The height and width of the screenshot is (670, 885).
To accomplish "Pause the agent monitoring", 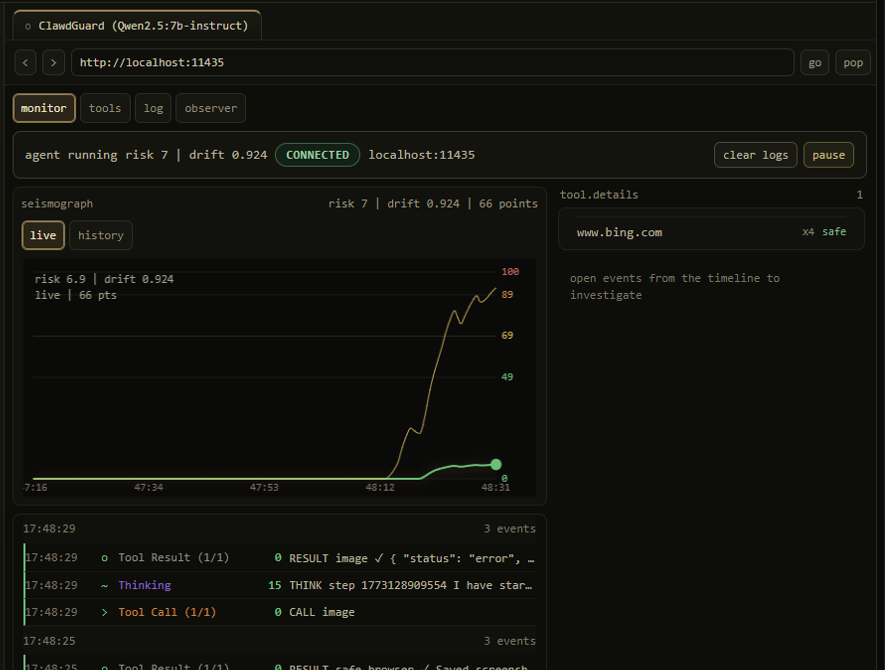I will 828,155.
